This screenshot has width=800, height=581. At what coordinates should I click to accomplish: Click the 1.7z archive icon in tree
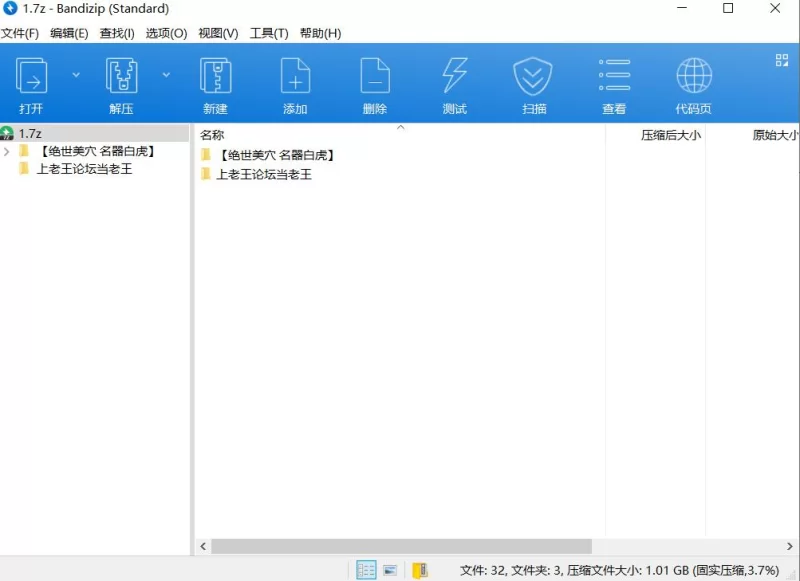tap(7, 134)
